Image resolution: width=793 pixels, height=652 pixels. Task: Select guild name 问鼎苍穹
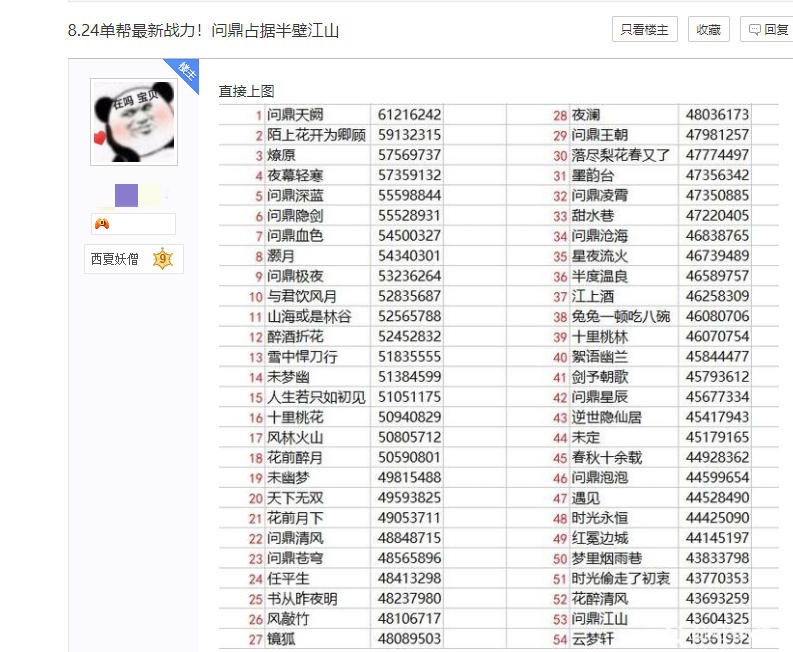[x=295, y=558]
